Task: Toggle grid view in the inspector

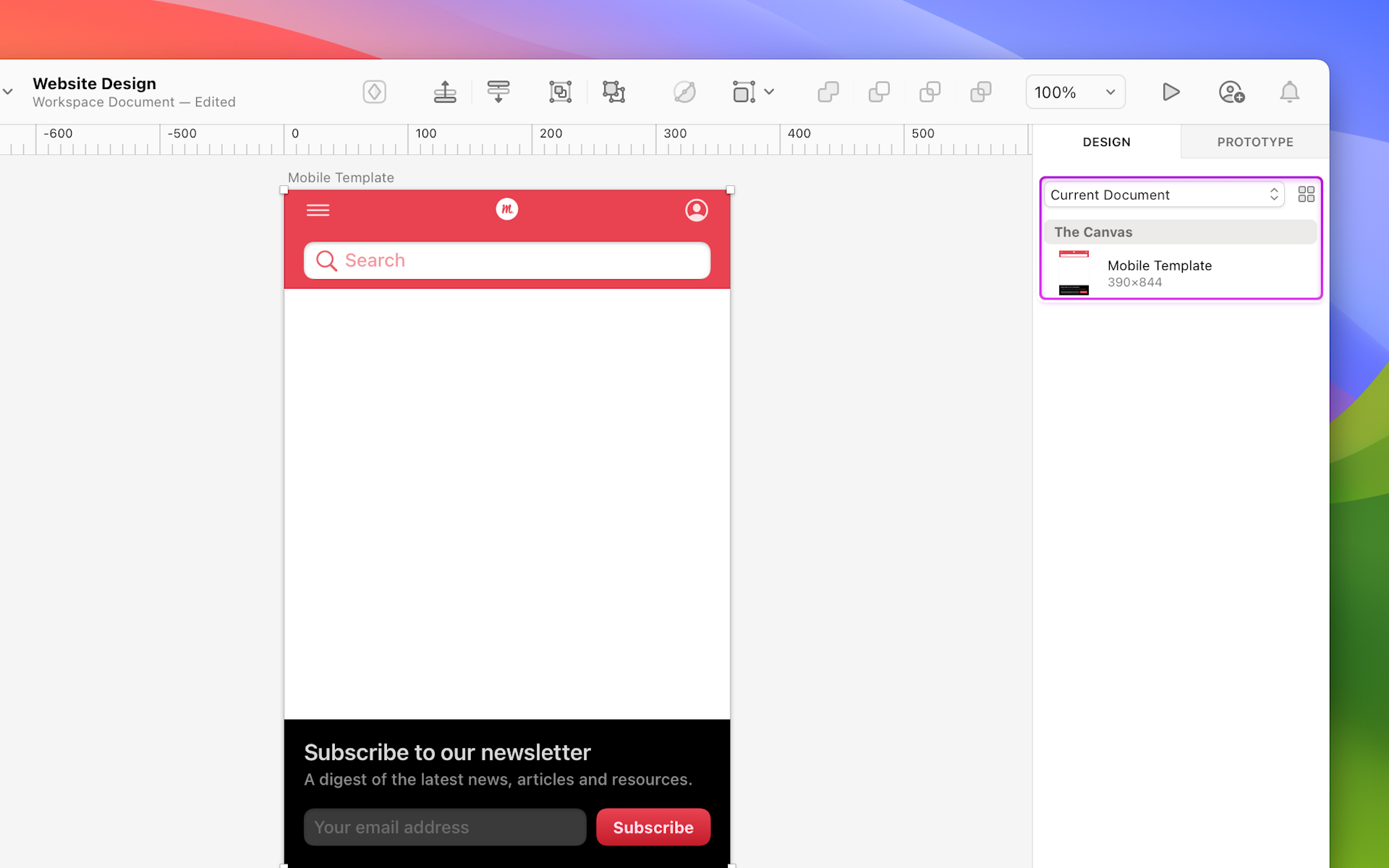Action: point(1306,195)
